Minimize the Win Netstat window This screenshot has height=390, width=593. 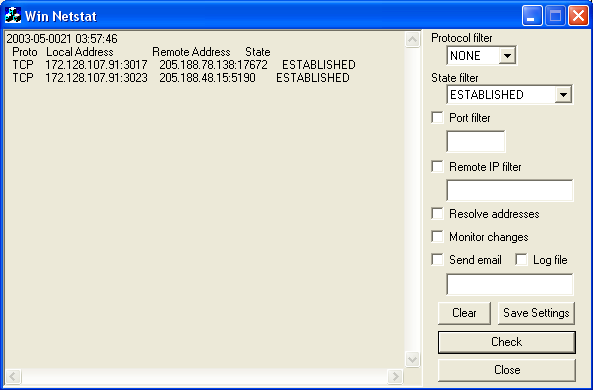(x=532, y=16)
